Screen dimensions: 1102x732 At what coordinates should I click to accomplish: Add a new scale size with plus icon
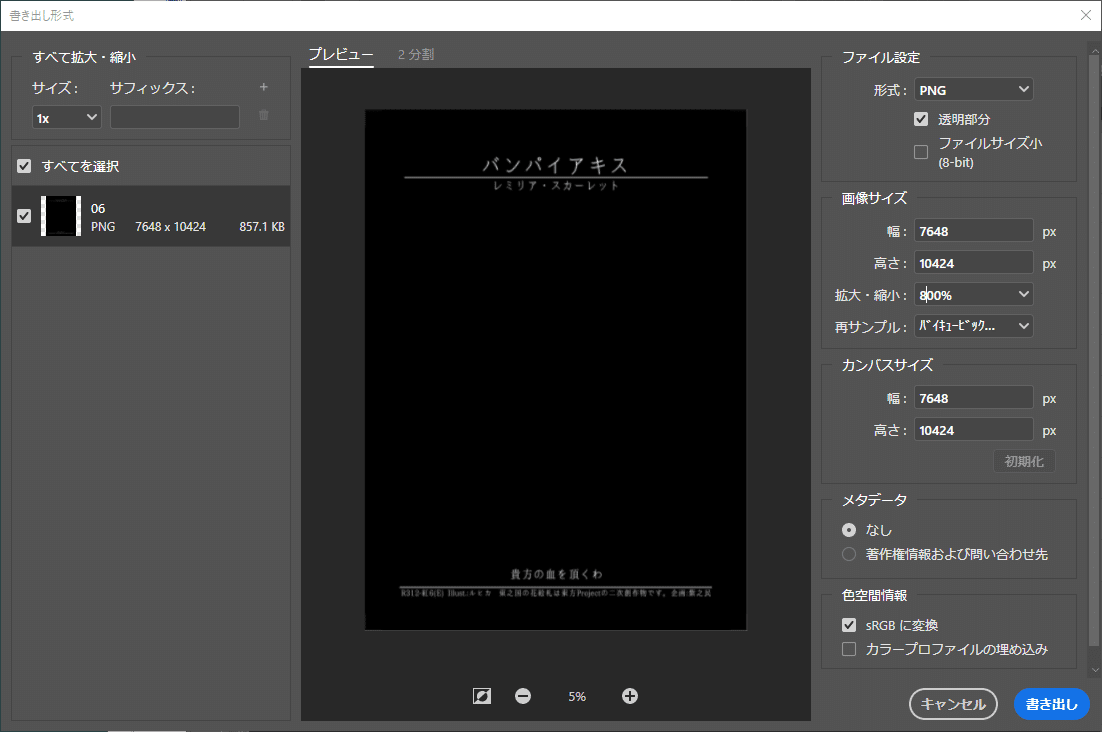coord(264,87)
